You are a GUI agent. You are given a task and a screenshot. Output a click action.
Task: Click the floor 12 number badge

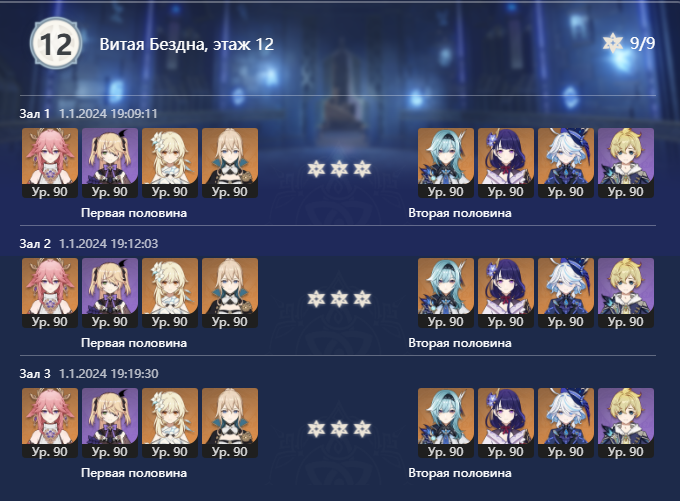pyautogui.click(x=56, y=43)
